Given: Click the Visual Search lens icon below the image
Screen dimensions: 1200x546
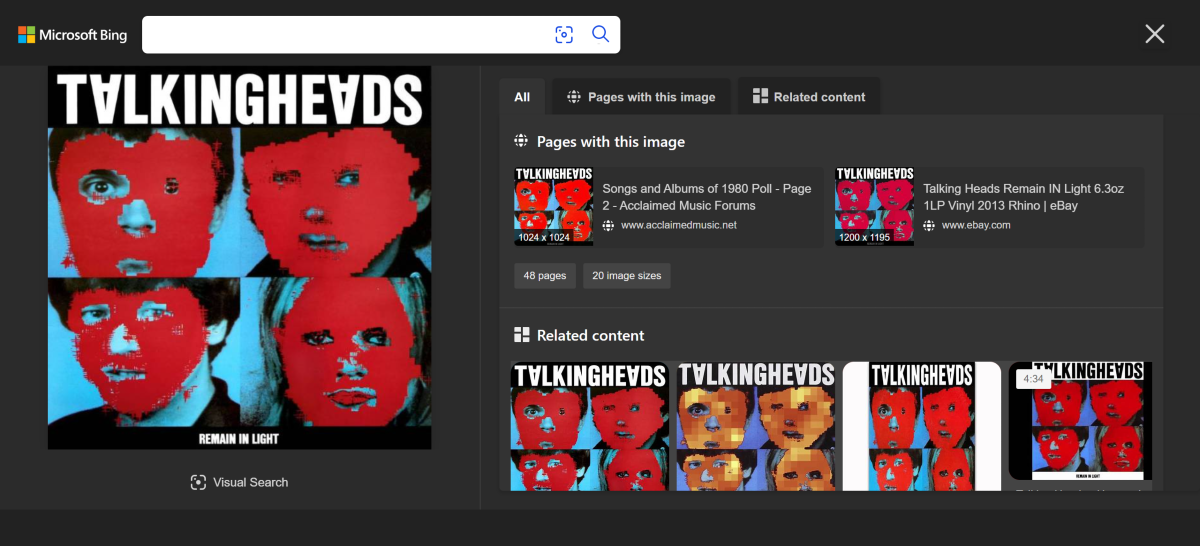Looking at the screenshot, I should tap(198, 482).
